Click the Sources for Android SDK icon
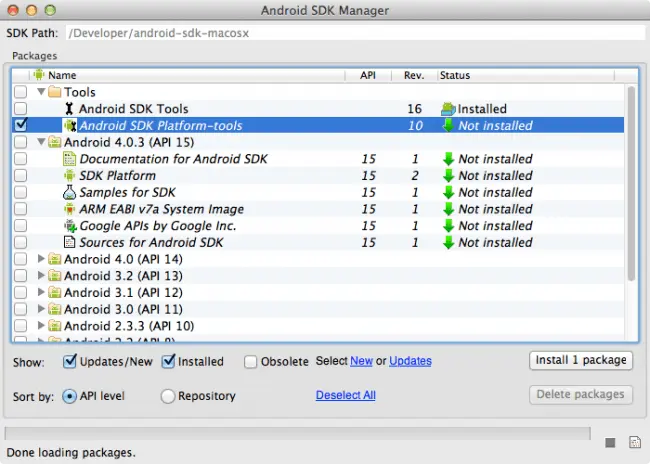 [x=69, y=242]
